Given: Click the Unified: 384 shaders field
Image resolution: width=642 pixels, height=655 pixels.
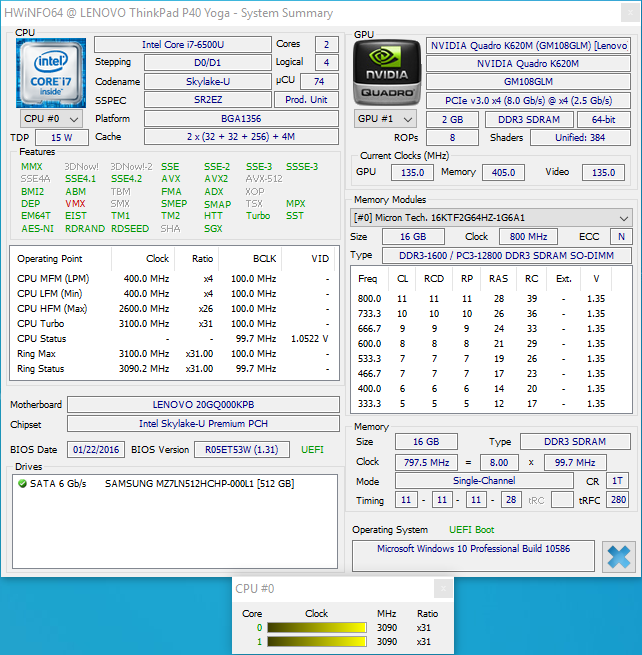Looking at the screenshot, I should (x=580, y=137).
